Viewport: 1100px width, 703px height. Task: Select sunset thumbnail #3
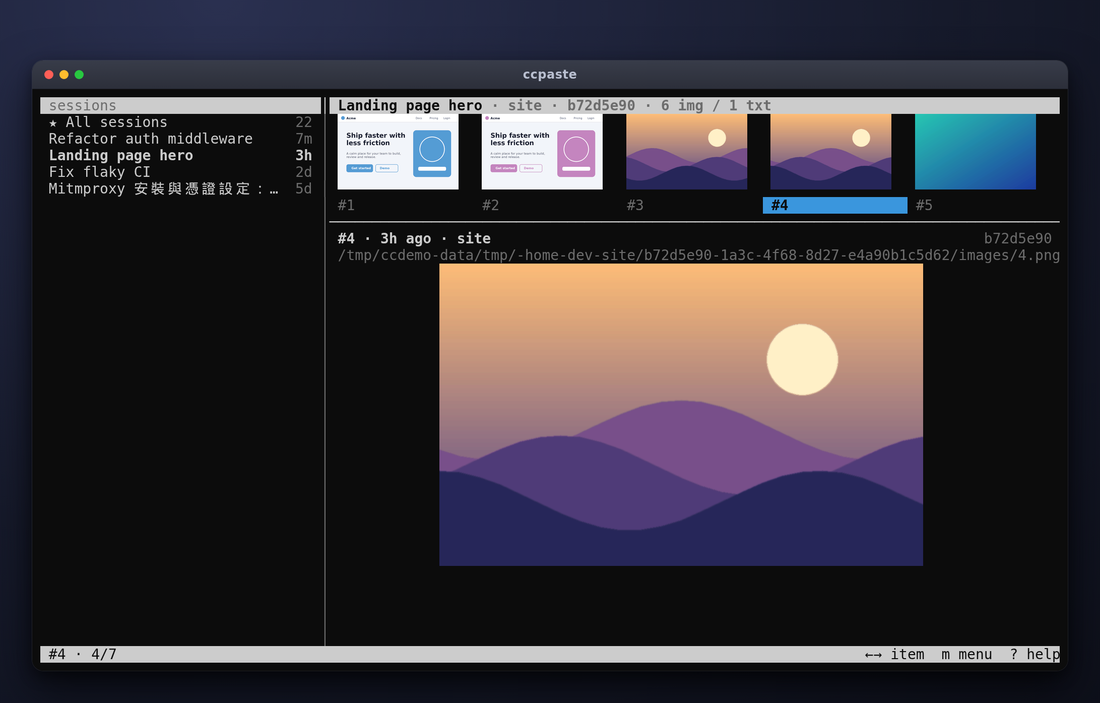pos(687,152)
